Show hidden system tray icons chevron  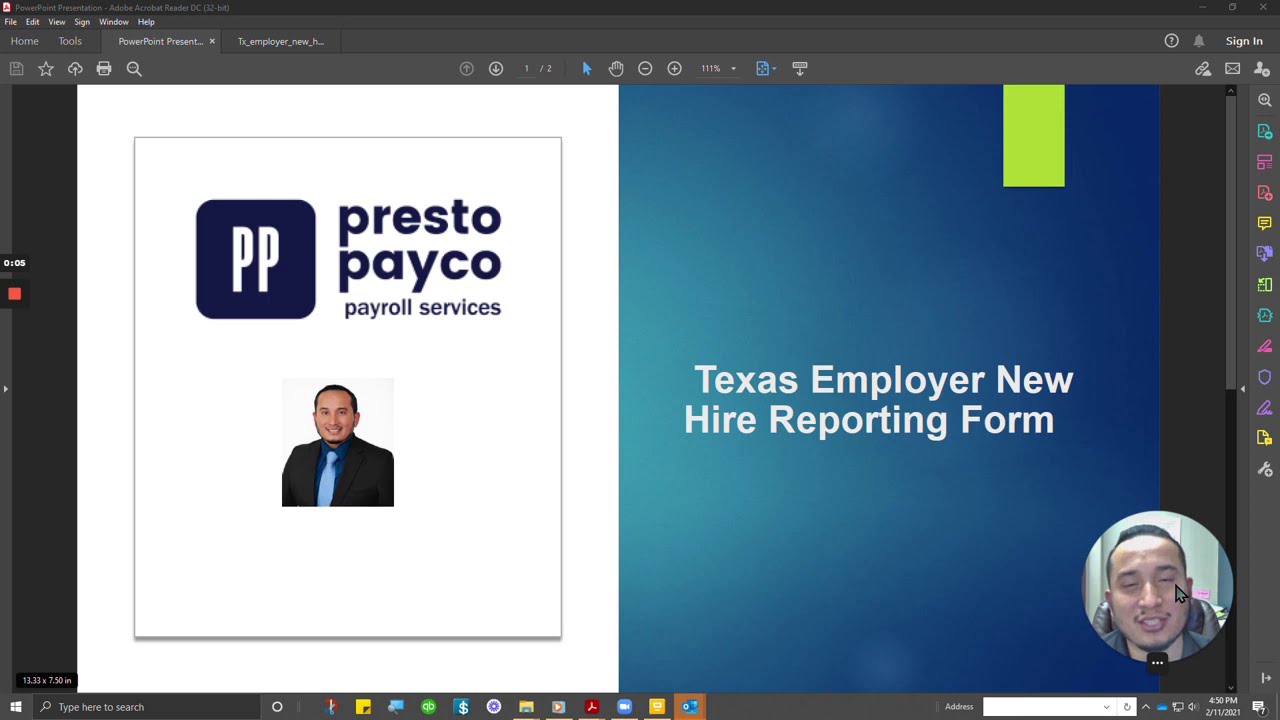(1146, 707)
